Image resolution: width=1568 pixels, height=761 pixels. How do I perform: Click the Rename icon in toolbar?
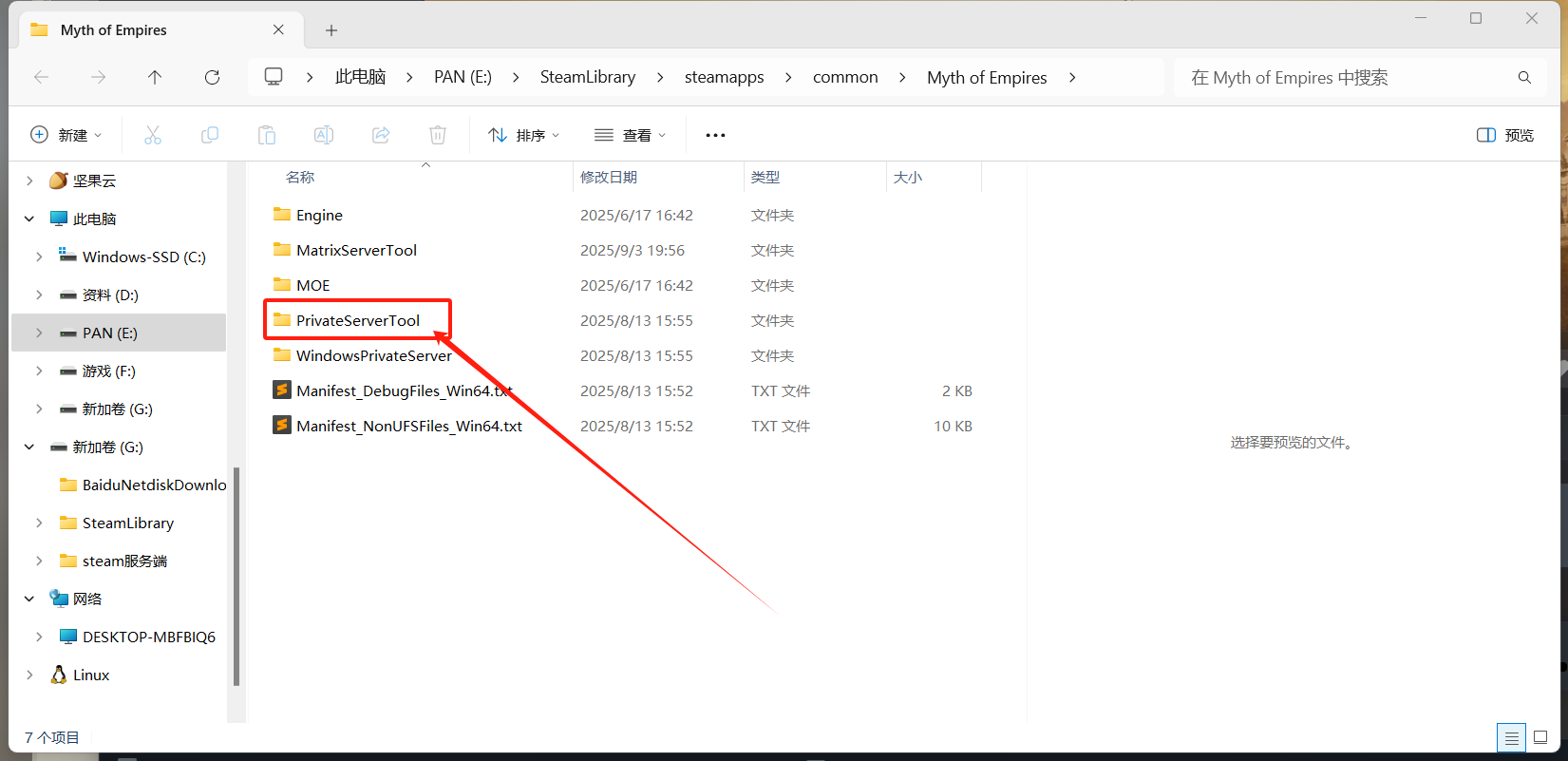click(324, 135)
